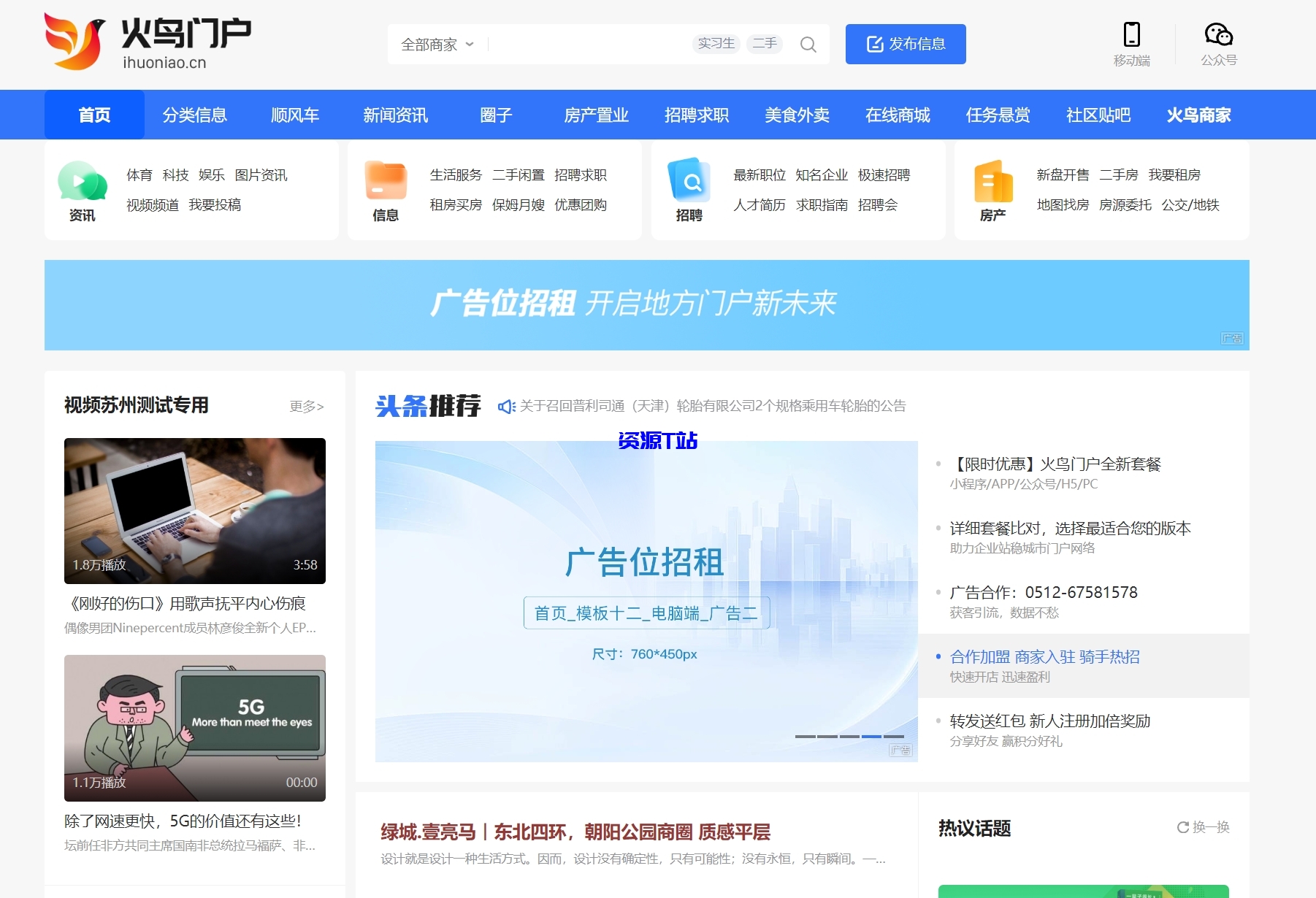Select the 顺风车 navigation tab
The height and width of the screenshot is (898, 1316).
coord(294,115)
